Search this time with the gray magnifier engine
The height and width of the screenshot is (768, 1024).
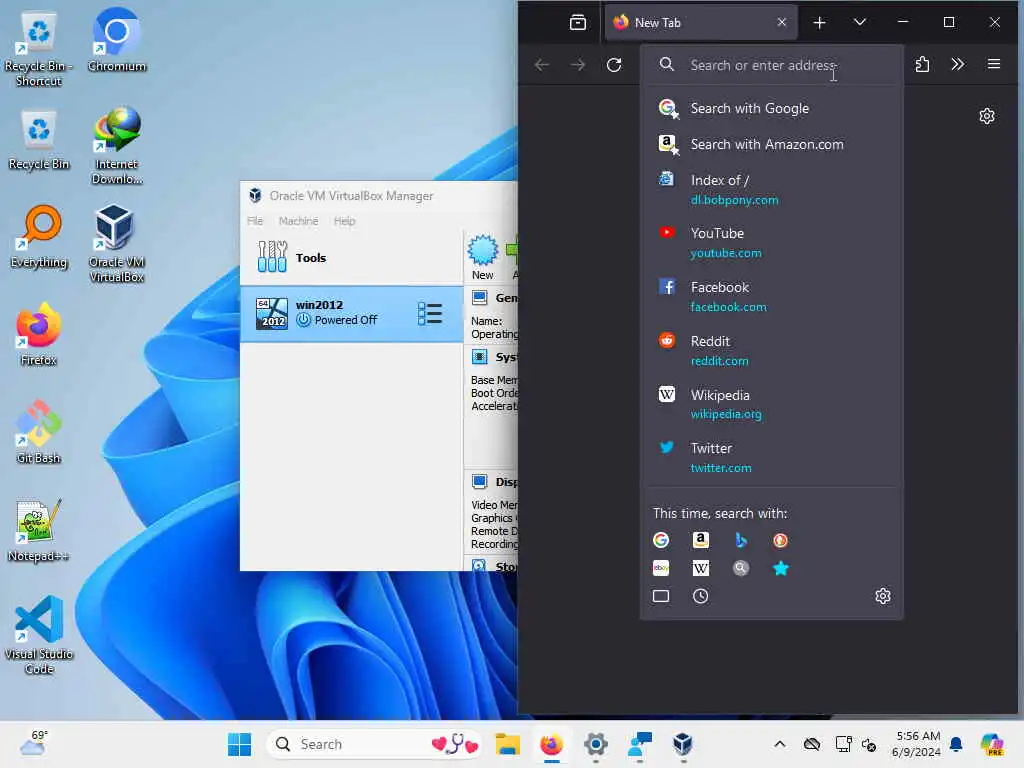[x=741, y=568]
